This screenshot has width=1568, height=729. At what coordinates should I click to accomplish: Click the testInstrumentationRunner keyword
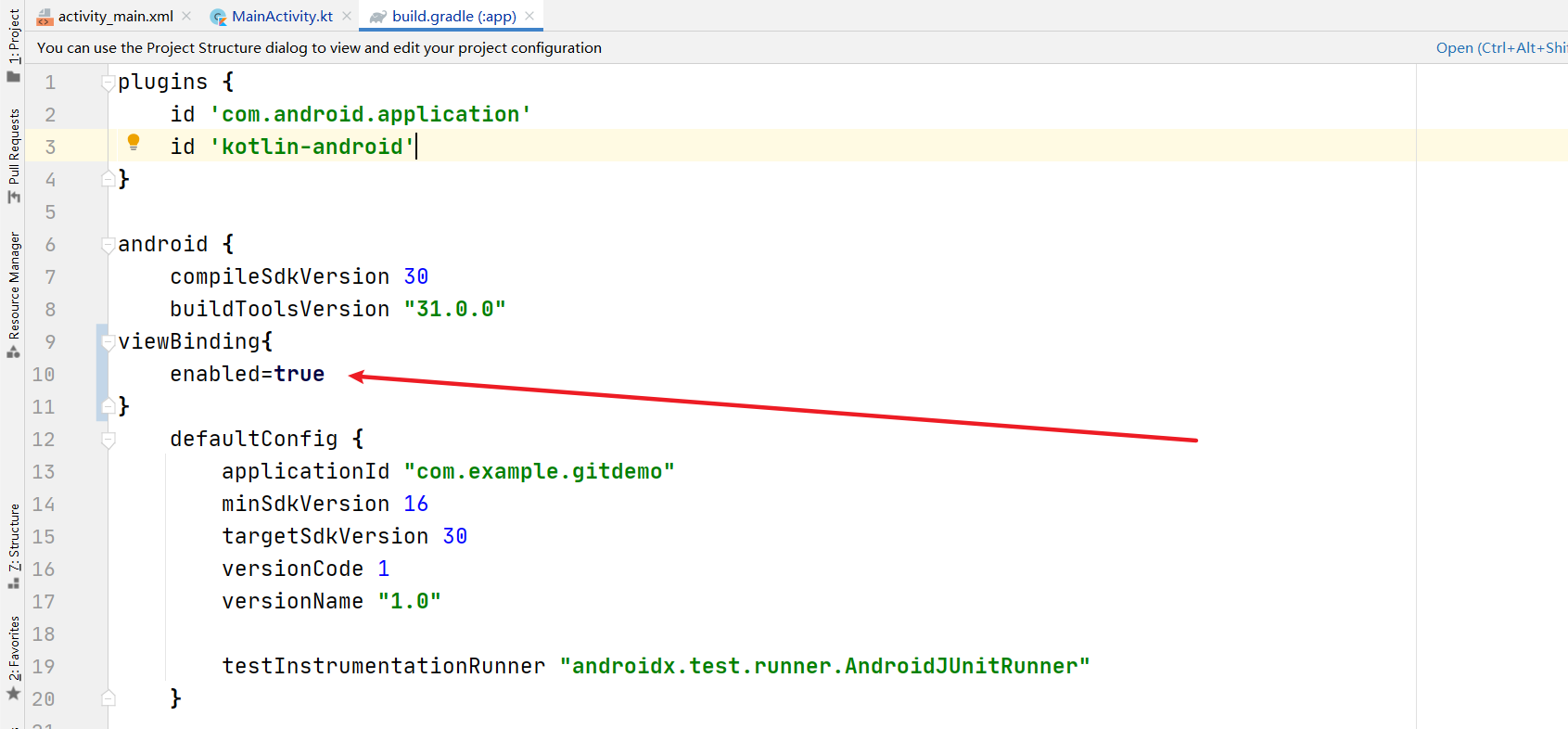pos(384,666)
